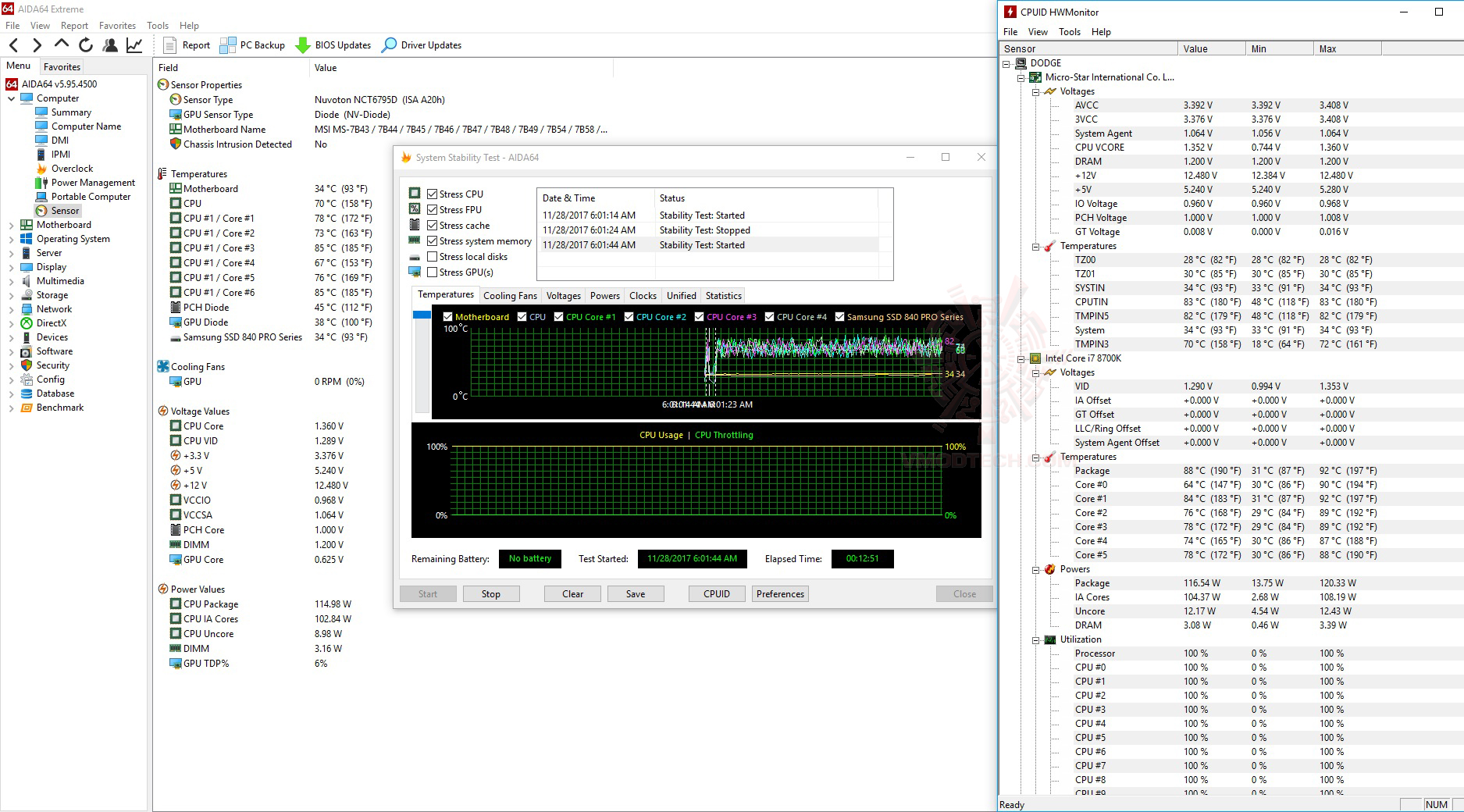Select the Overclock flame icon
1464x812 pixels.
click(41, 169)
